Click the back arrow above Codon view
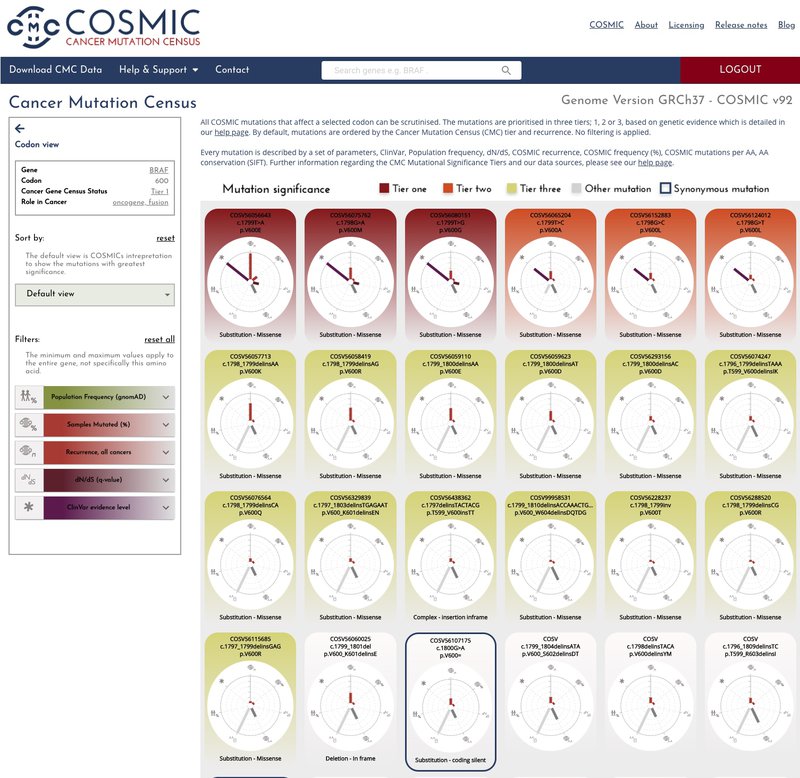The height and width of the screenshot is (778, 800). (x=20, y=128)
